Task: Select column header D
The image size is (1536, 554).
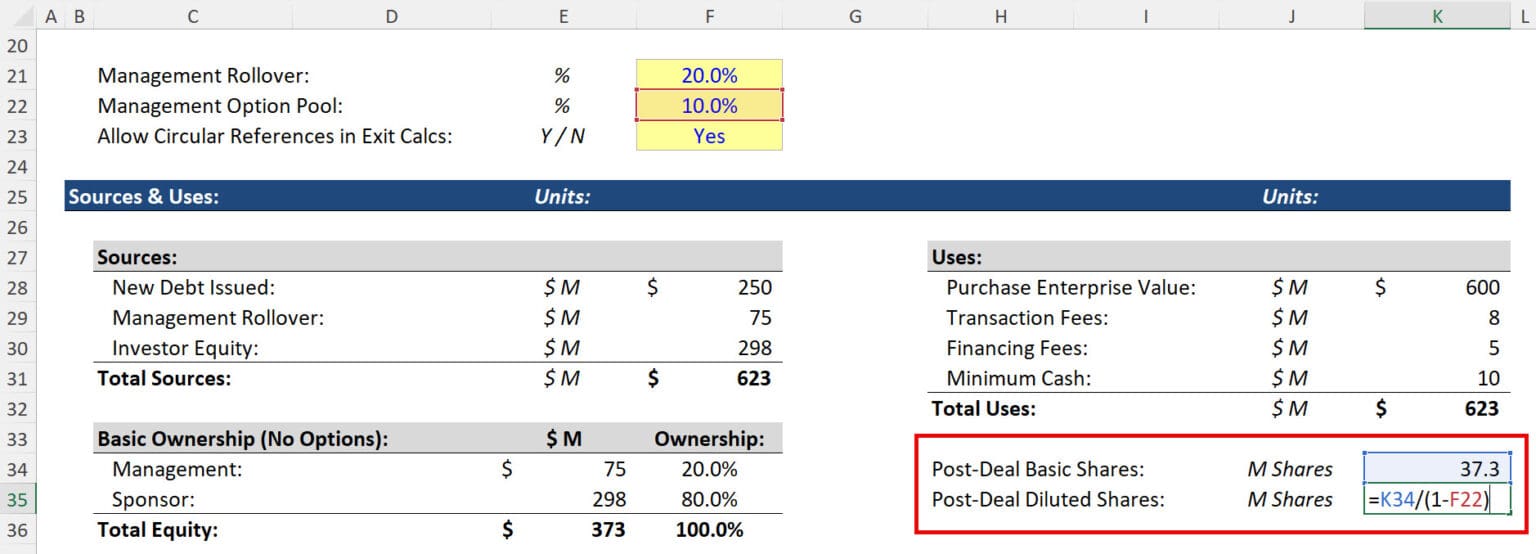Action: tap(390, 16)
